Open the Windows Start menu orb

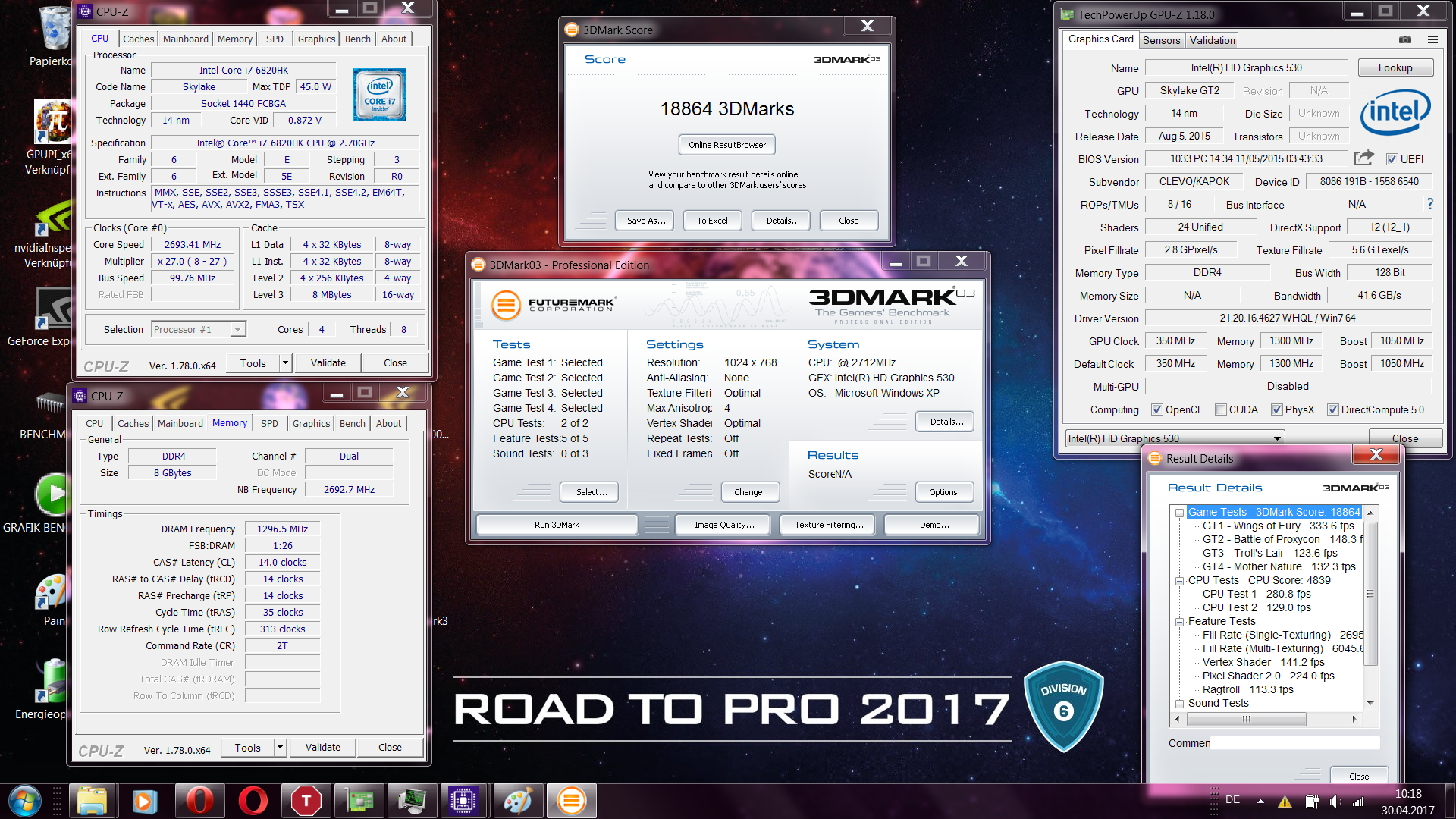[25, 801]
